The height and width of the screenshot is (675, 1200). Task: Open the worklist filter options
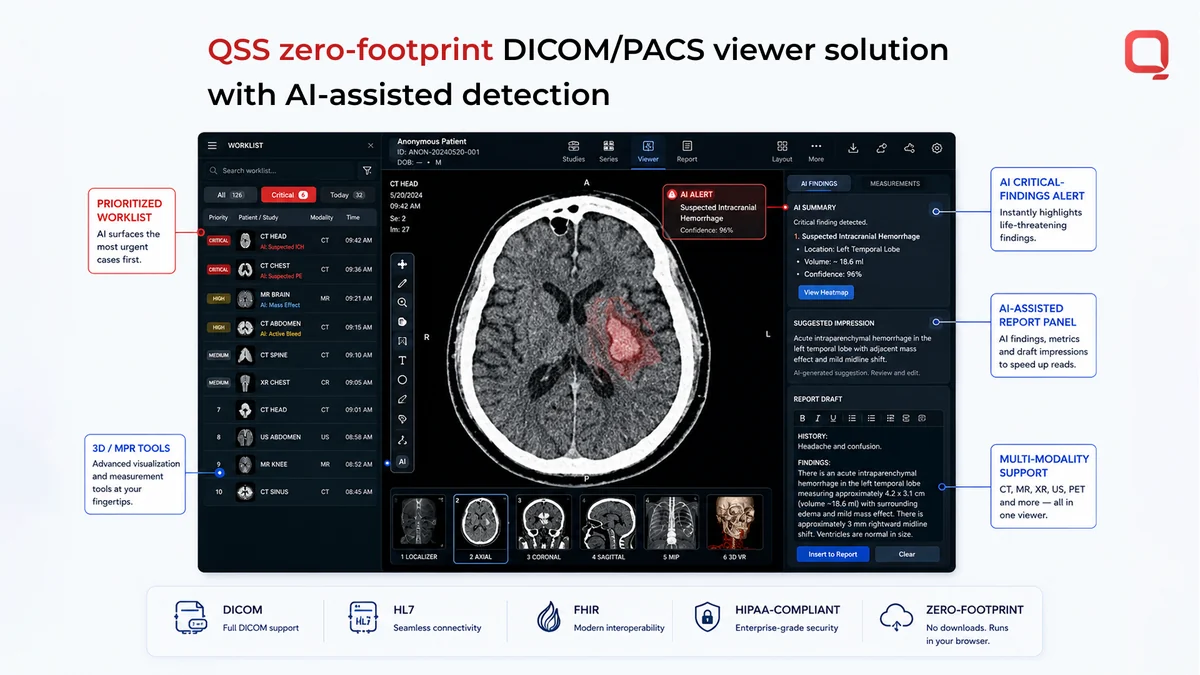pyautogui.click(x=367, y=171)
